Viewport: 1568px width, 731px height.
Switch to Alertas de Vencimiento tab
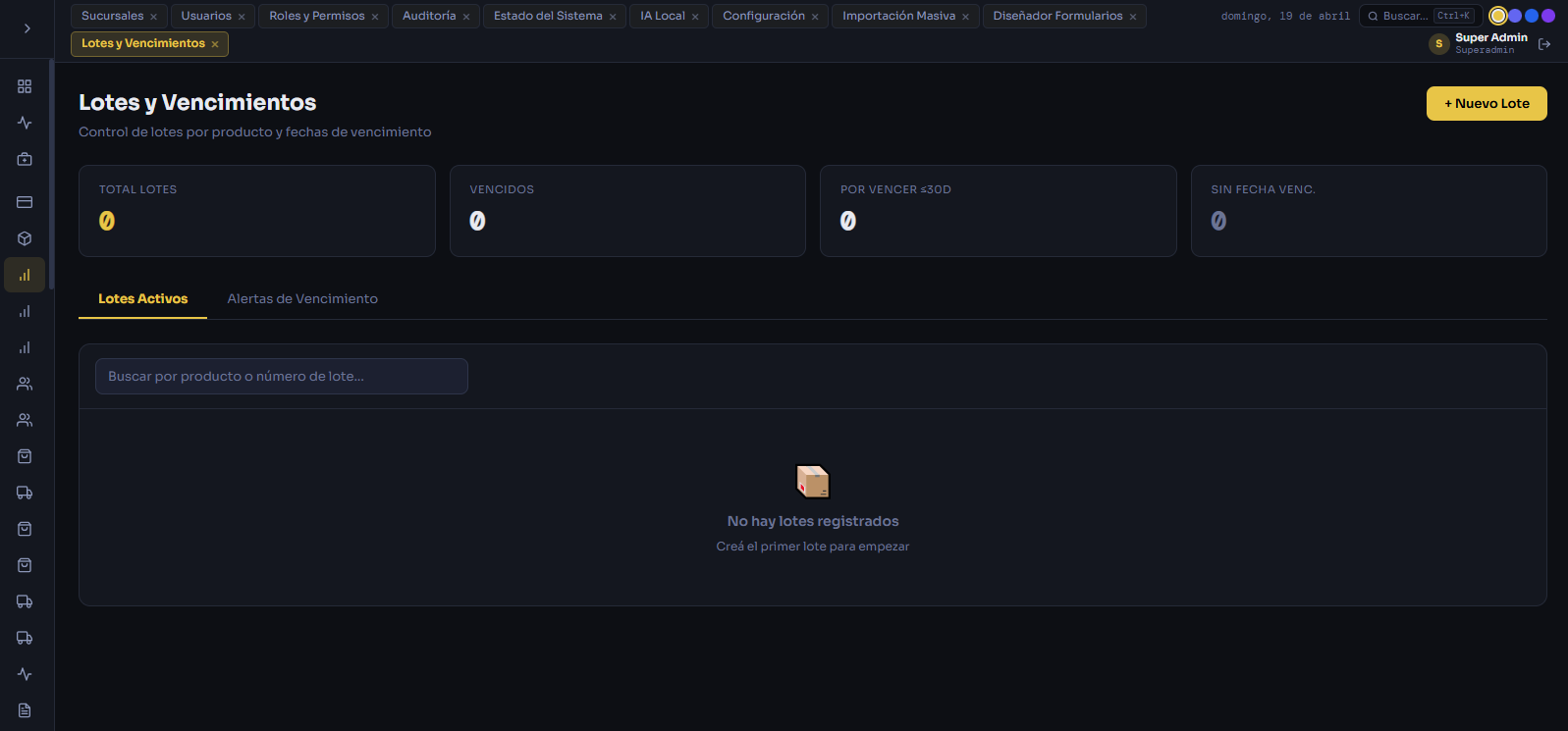point(302,299)
